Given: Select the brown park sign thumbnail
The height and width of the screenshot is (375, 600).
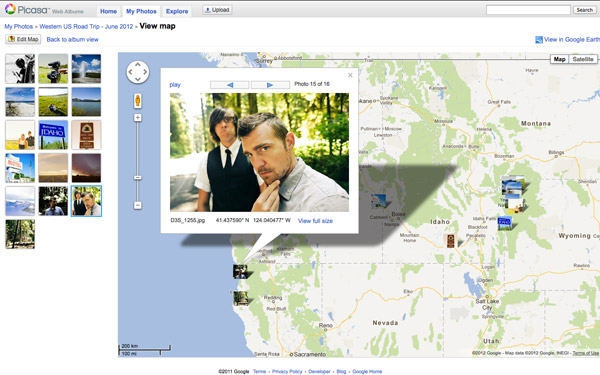Looking at the screenshot, I should point(86,135).
